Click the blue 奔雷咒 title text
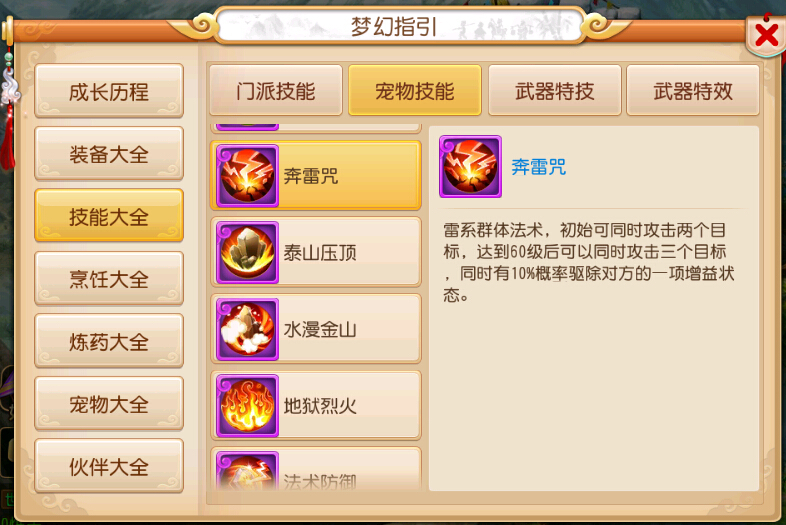This screenshot has width=786, height=525. coord(538,166)
